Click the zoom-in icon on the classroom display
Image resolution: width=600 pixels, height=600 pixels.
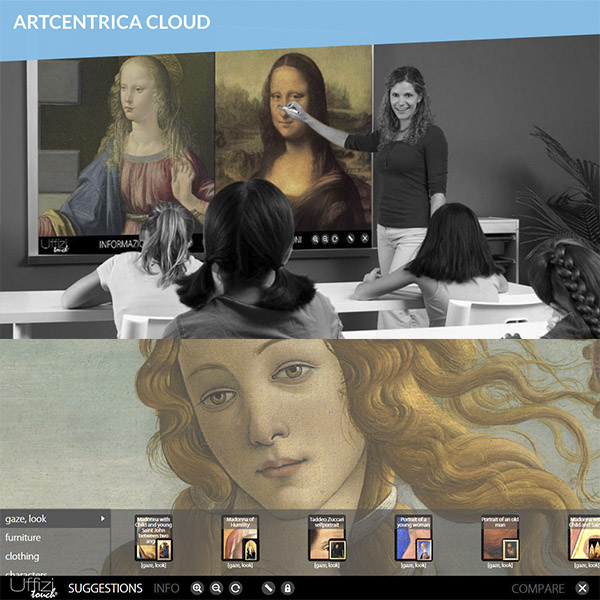(x=315, y=240)
